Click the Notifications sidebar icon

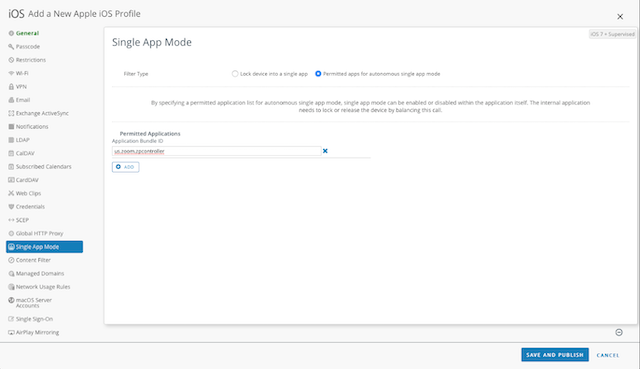pyautogui.click(x=11, y=127)
